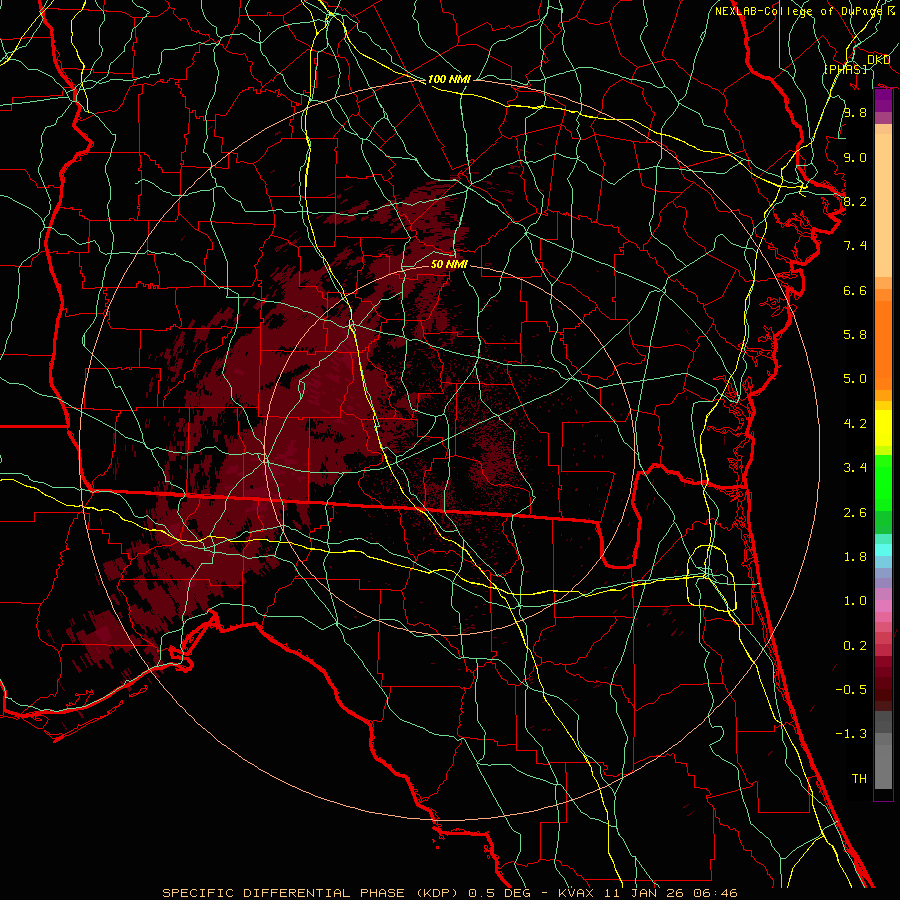The height and width of the screenshot is (900, 900).
Task: Click the DKD product label
Action: (878, 60)
